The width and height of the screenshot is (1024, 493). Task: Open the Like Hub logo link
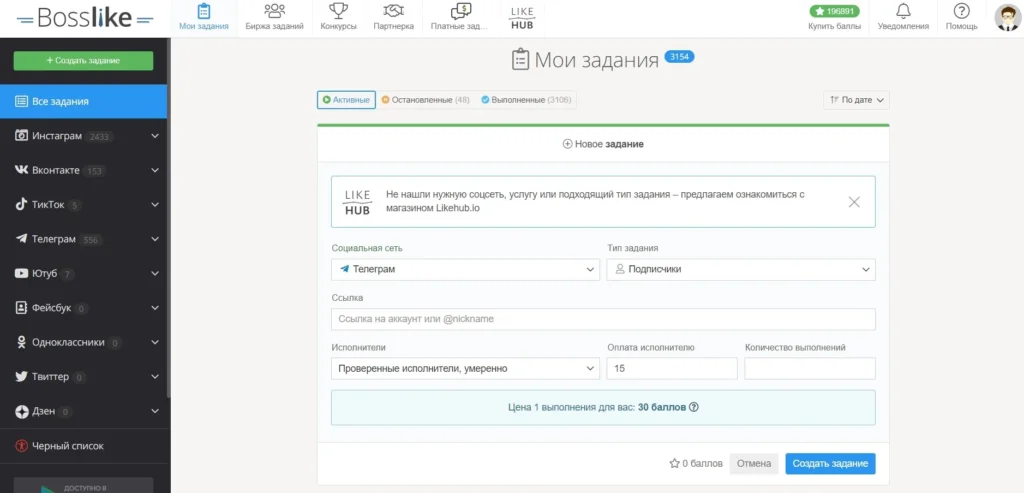tap(522, 18)
